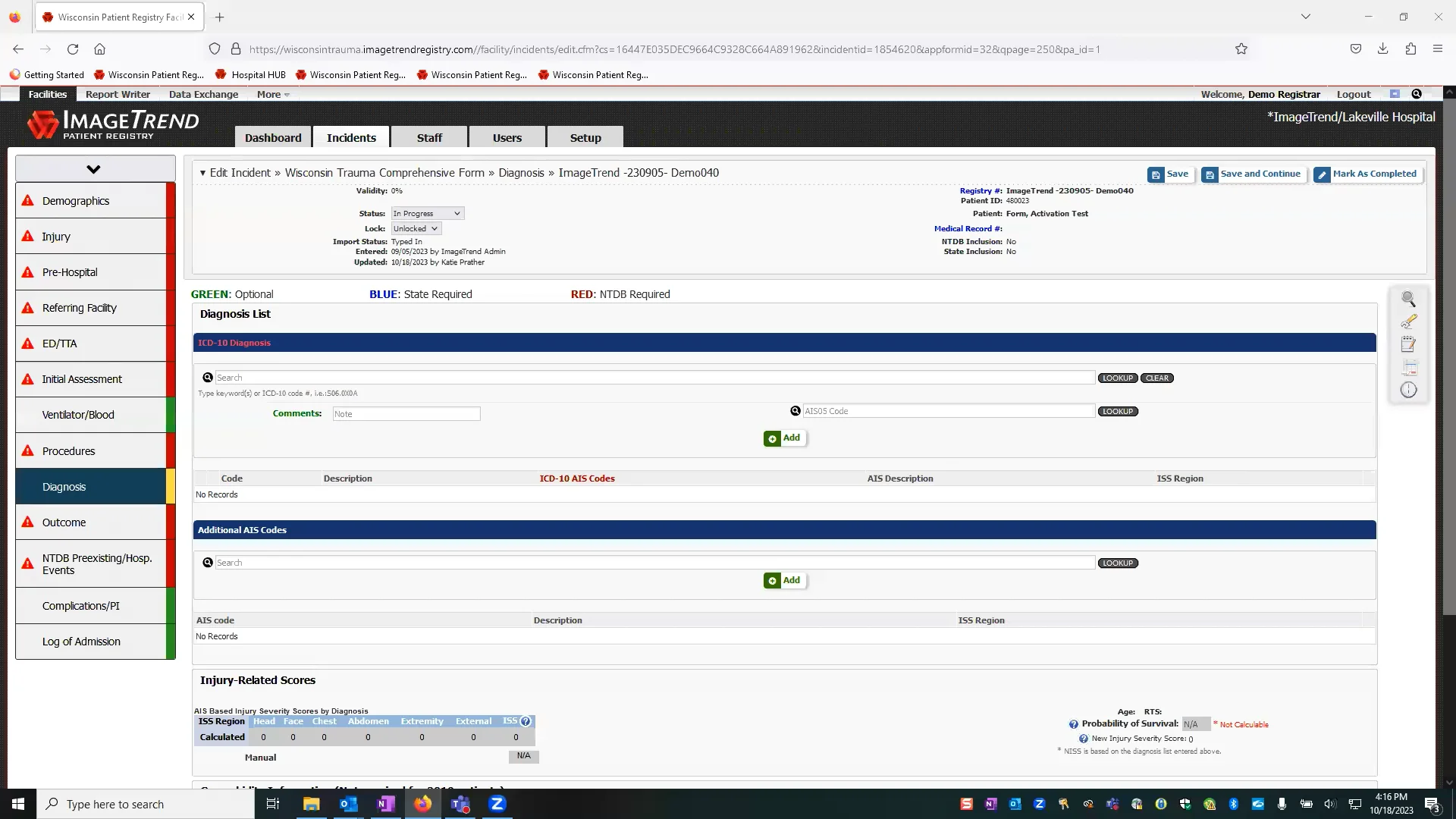
Task: Collapse the Edit Incident header triangle
Action: tap(202, 173)
